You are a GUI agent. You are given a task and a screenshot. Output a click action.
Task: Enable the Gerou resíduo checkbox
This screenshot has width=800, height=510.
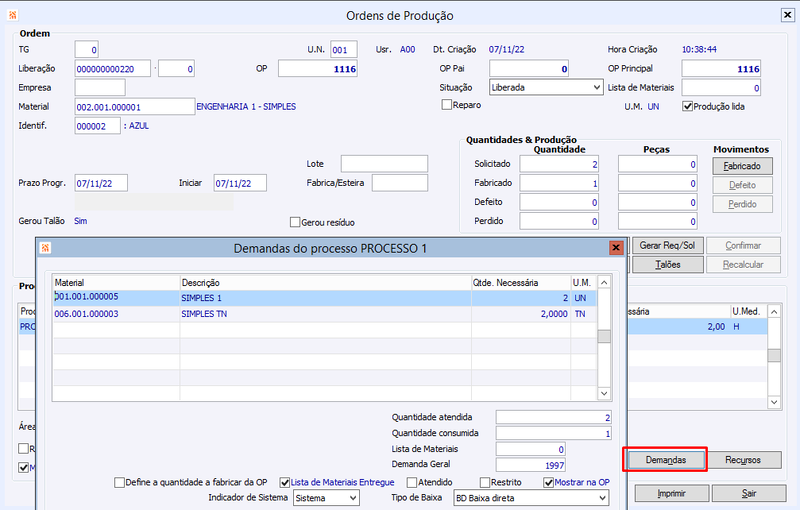(295, 222)
